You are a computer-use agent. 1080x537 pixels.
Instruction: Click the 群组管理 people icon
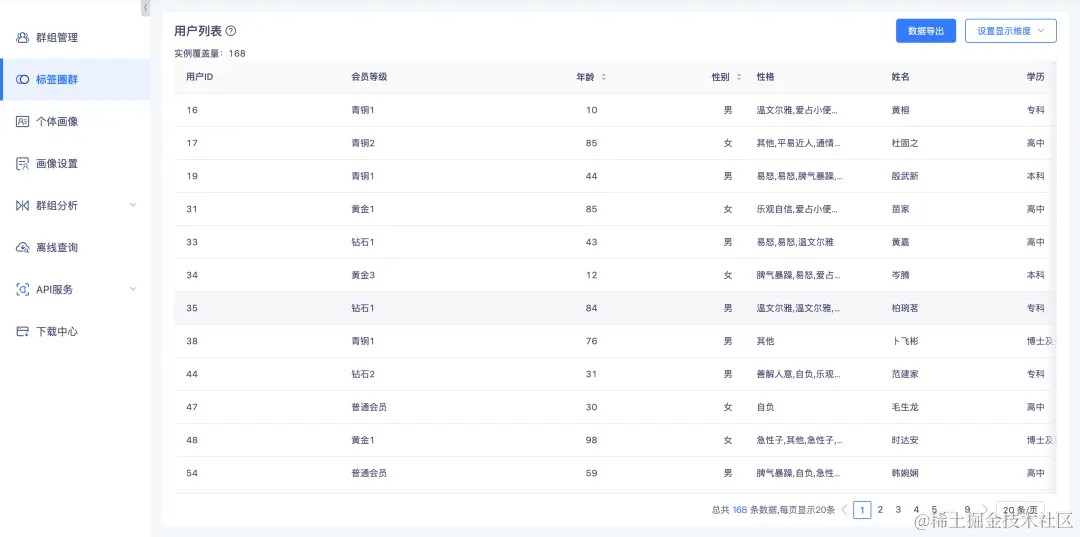click(x=22, y=38)
